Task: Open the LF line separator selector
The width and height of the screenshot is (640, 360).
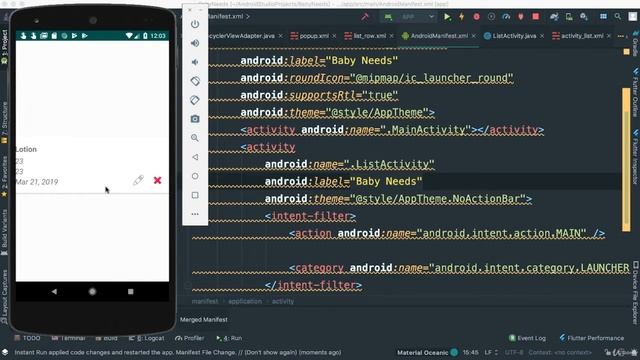Action: (491, 352)
